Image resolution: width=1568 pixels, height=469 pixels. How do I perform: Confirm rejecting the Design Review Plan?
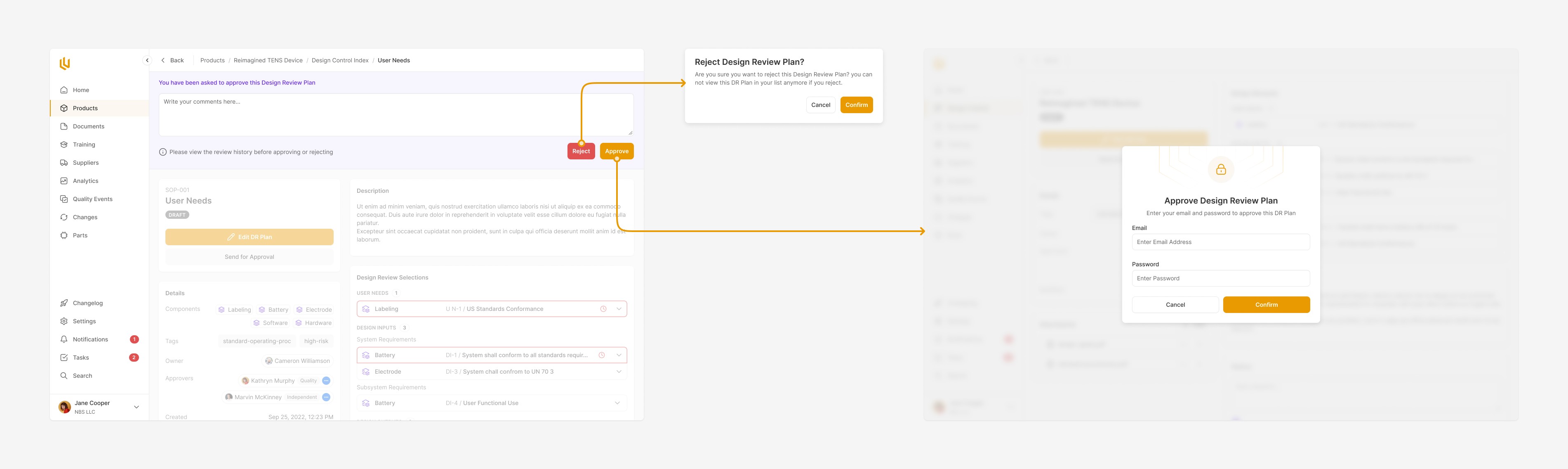pos(856,105)
